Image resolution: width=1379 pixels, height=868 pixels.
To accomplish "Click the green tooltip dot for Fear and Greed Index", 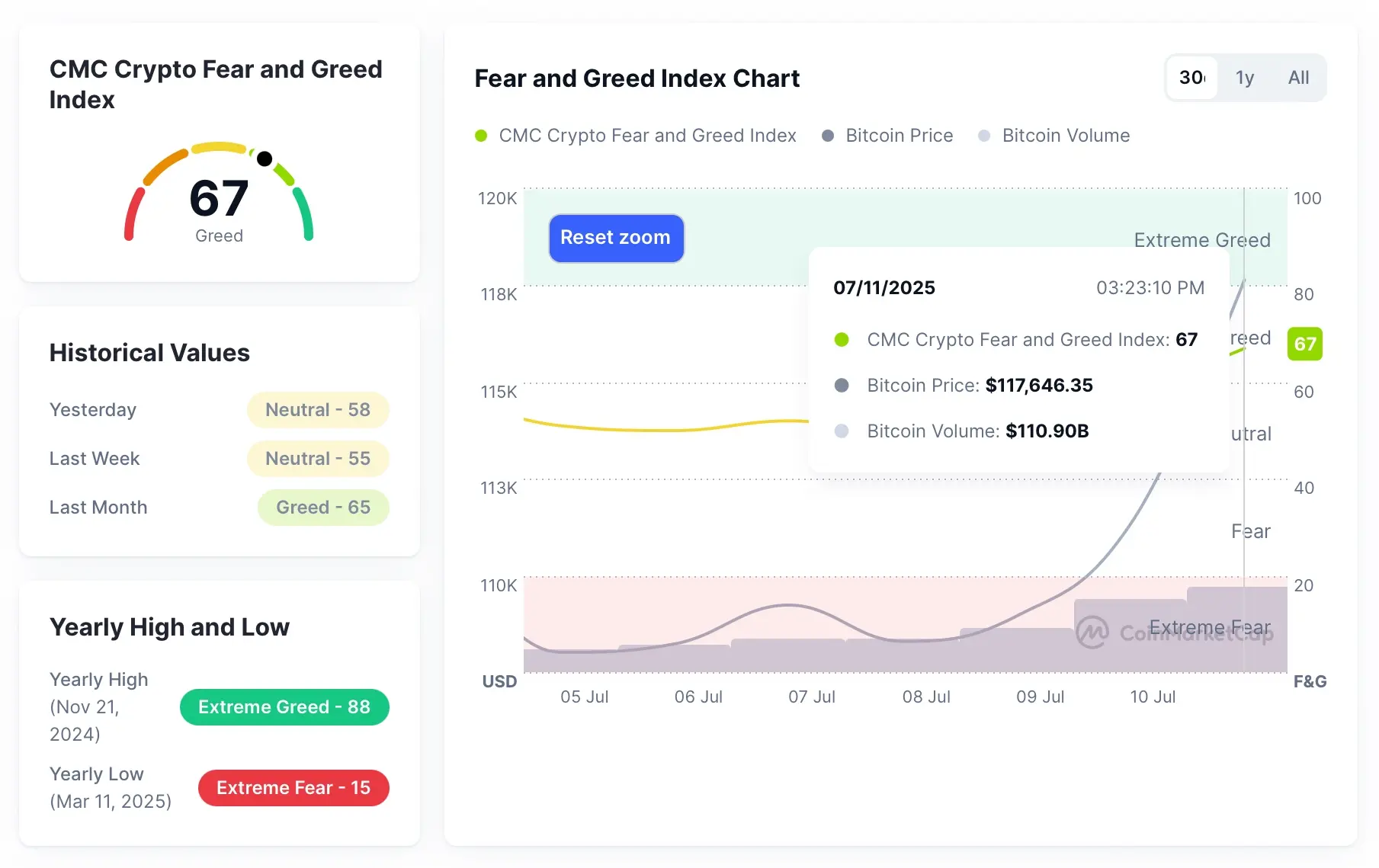I will pyautogui.click(x=842, y=340).
